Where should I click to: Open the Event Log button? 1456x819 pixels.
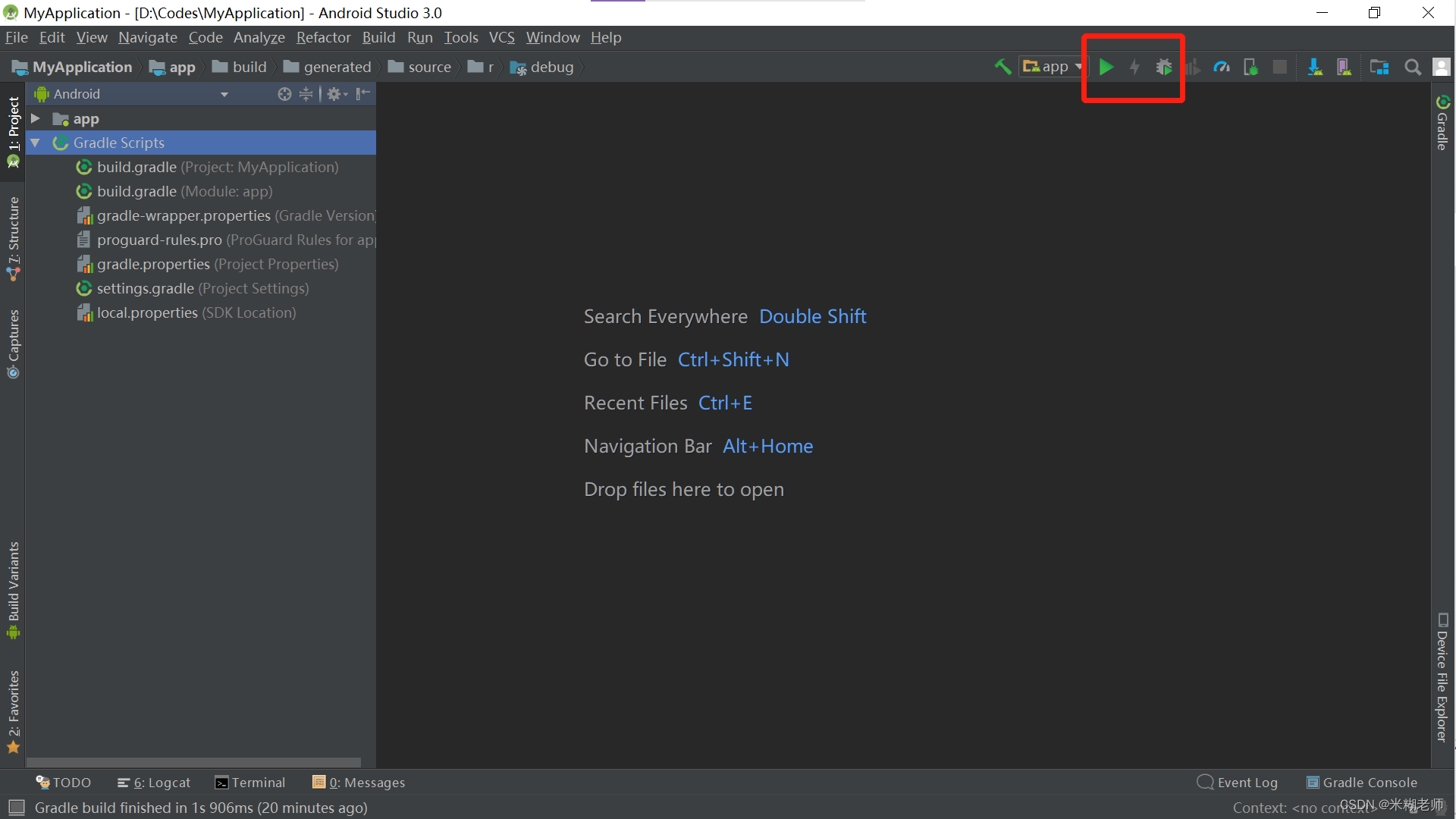1238,783
